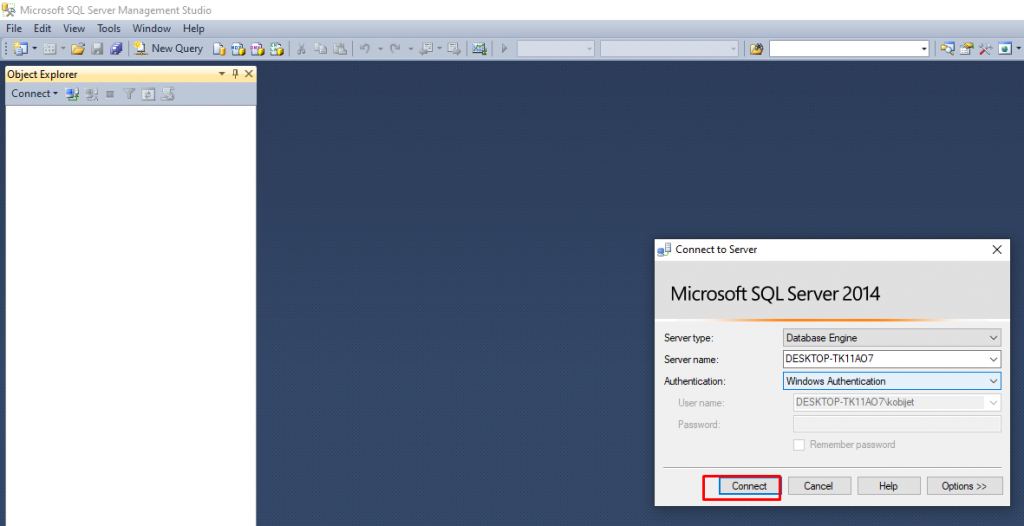1024x526 pixels.
Task: Click the Navigate Backward icon
Action: click(426, 48)
